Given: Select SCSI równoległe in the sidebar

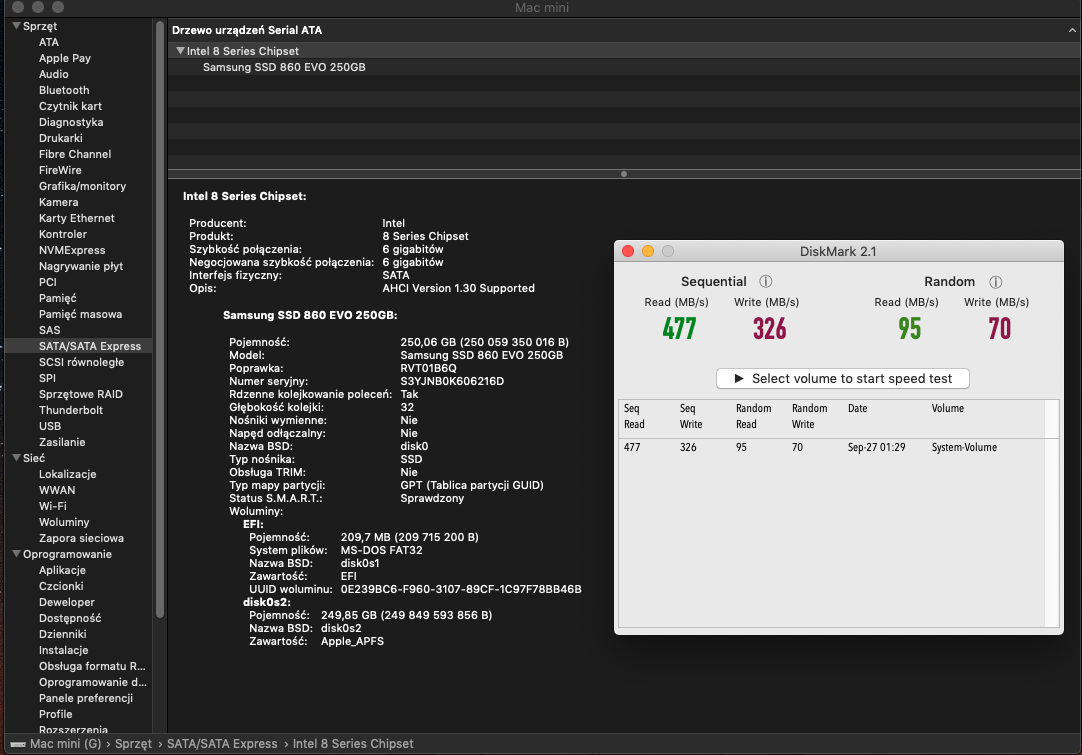Looking at the screenshot, I should point(81,362).
